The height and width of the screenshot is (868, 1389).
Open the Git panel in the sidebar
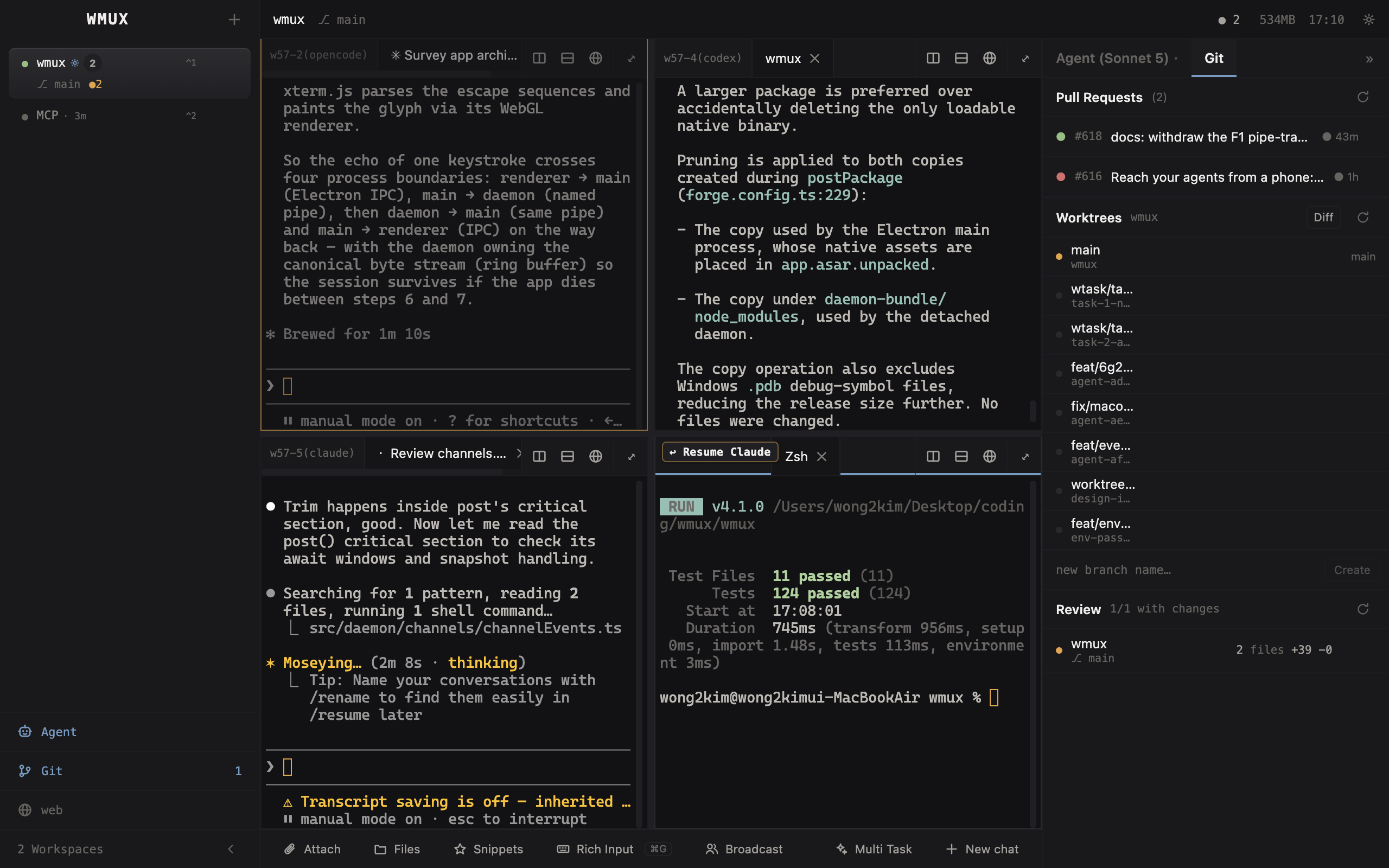(130, 770)
